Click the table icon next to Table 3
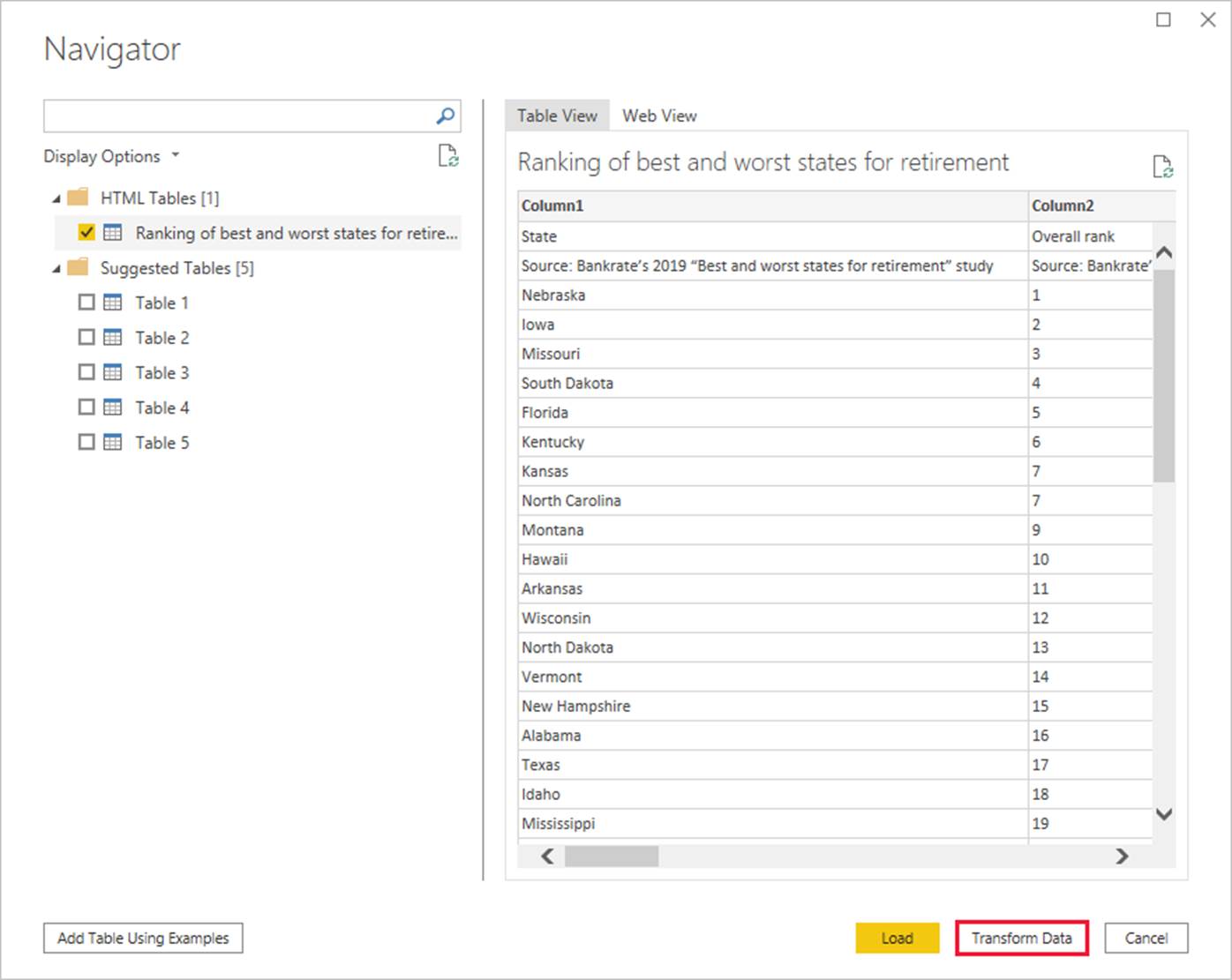 click(113, 372)
